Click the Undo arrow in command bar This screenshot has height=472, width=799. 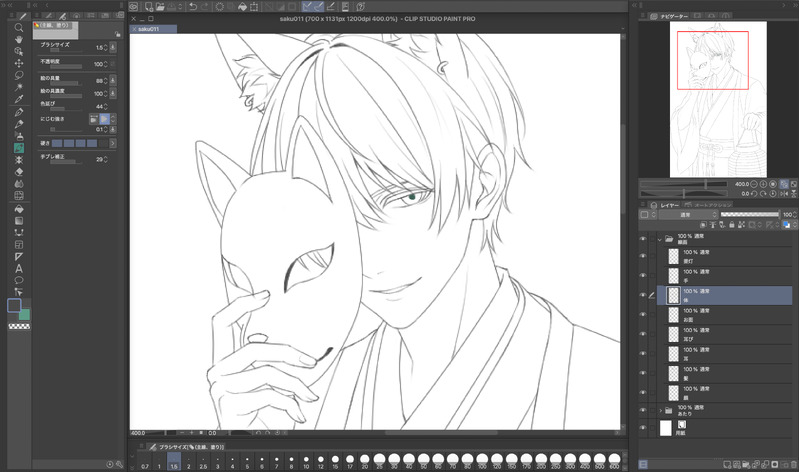click(x=193, y=7)
